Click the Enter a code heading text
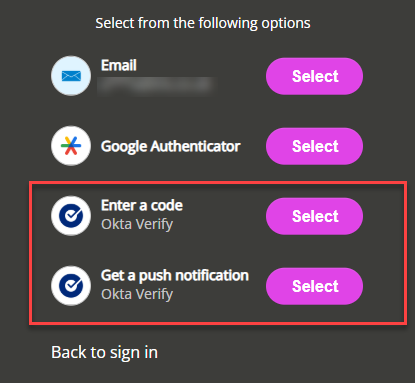Image resolution: width=415 pixels, height=383 pixels. (x=142, y=205)
